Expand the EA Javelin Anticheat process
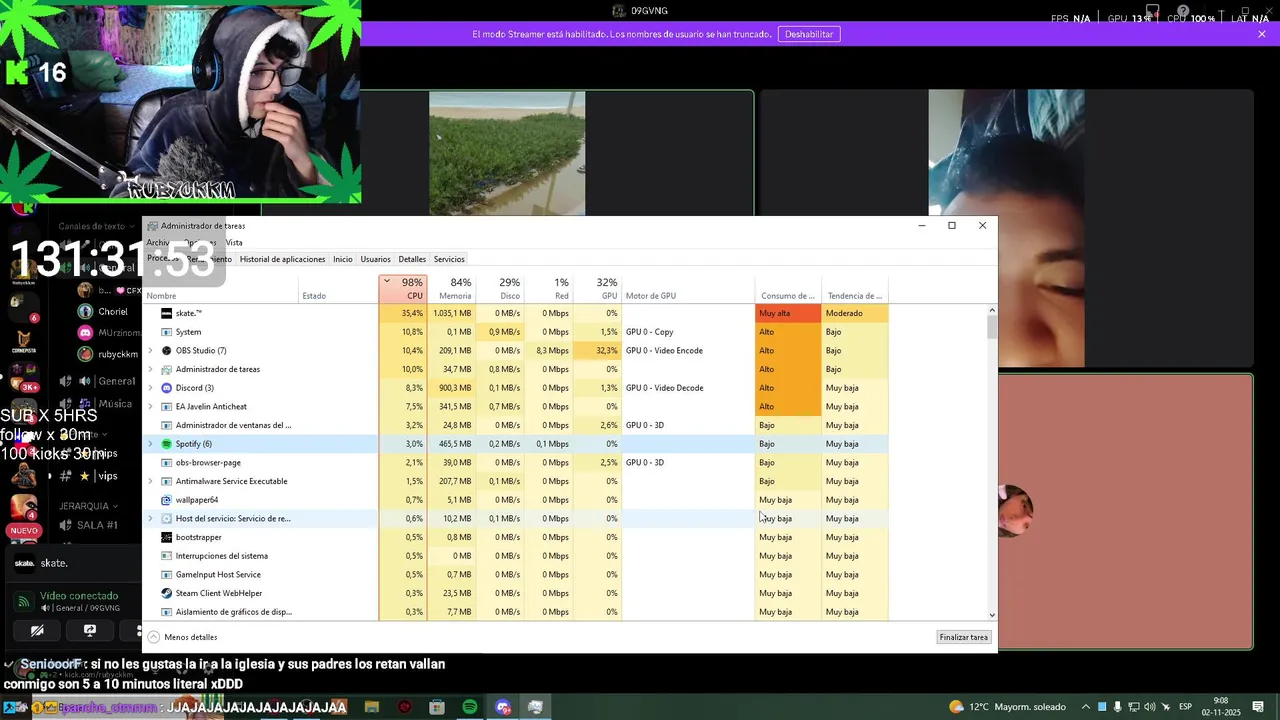The image size is (1280, 720). click(x=150, y=407)
